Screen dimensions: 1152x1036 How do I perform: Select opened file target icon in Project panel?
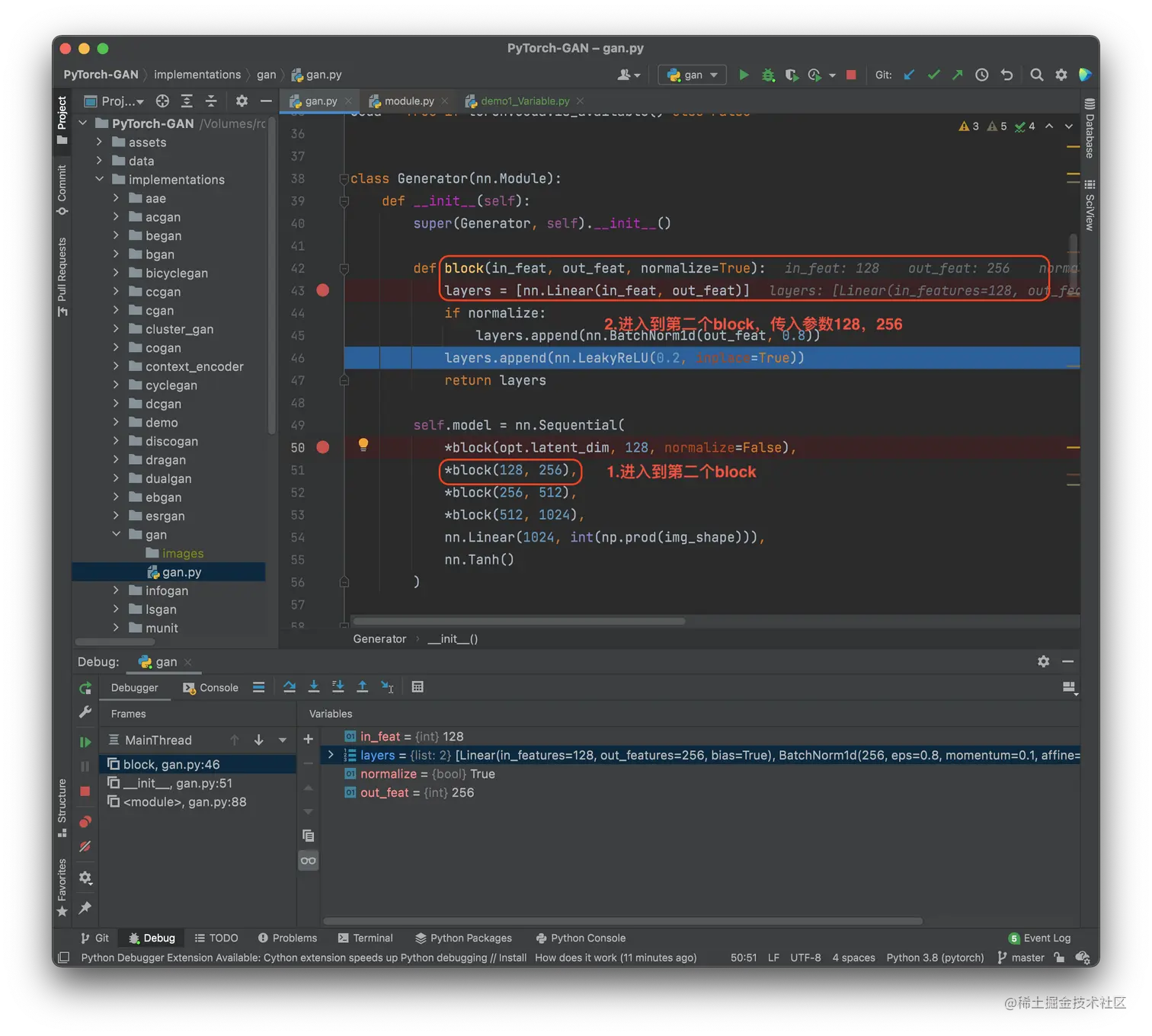pyautogui.click(x=162, y=101)
